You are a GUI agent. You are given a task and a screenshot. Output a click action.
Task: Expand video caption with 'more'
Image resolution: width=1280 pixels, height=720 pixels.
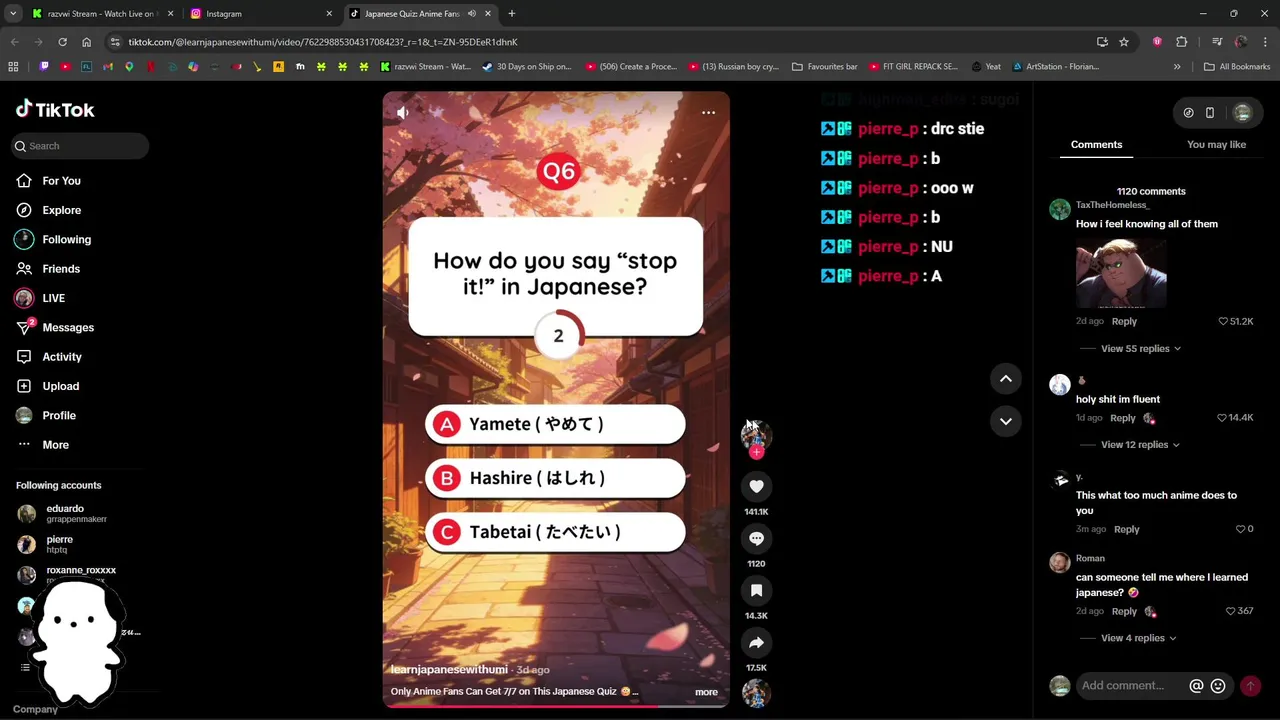coord(706,692)
